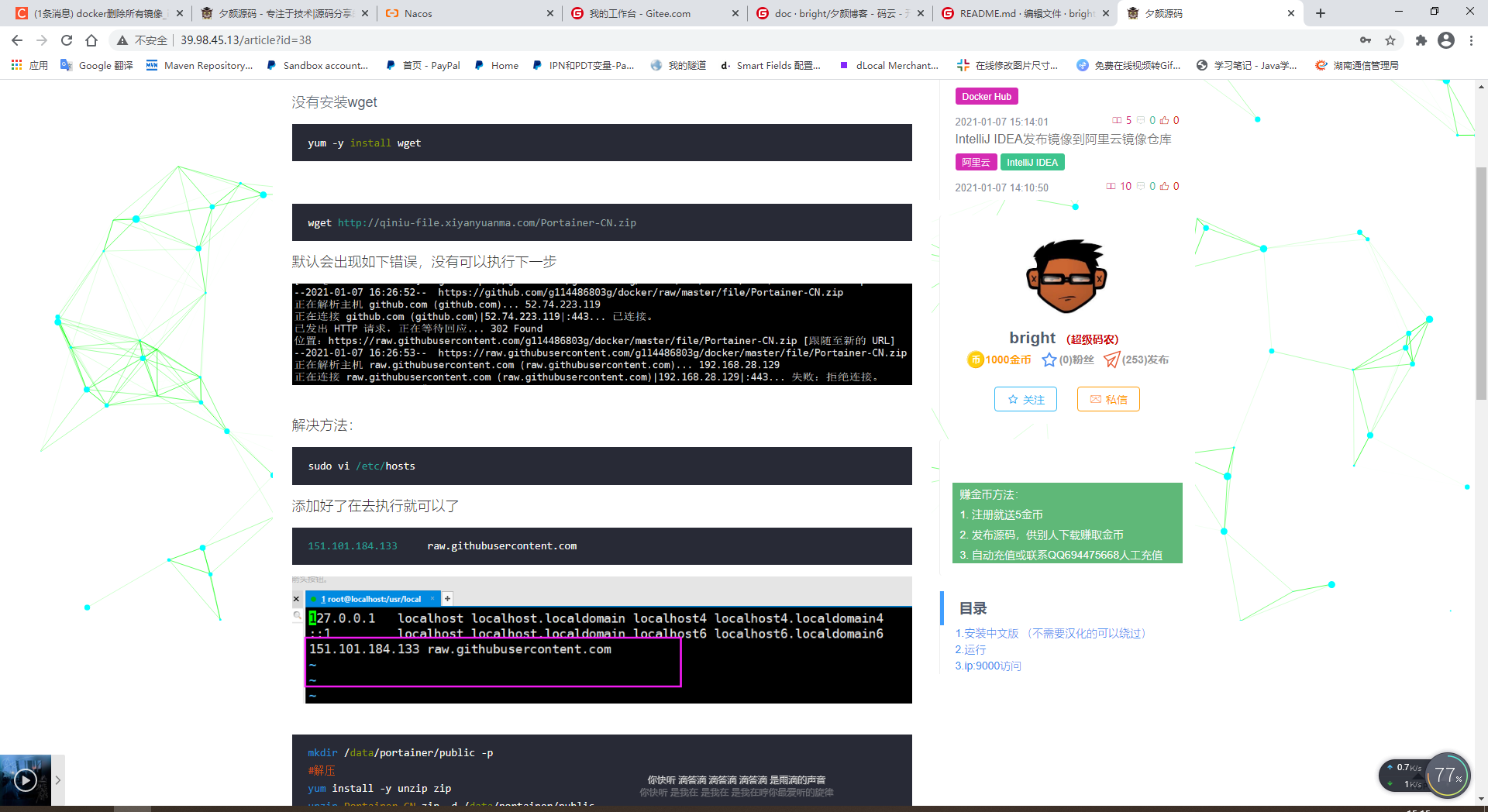Click the 77% memory accelerator ball

[1447, 775]
